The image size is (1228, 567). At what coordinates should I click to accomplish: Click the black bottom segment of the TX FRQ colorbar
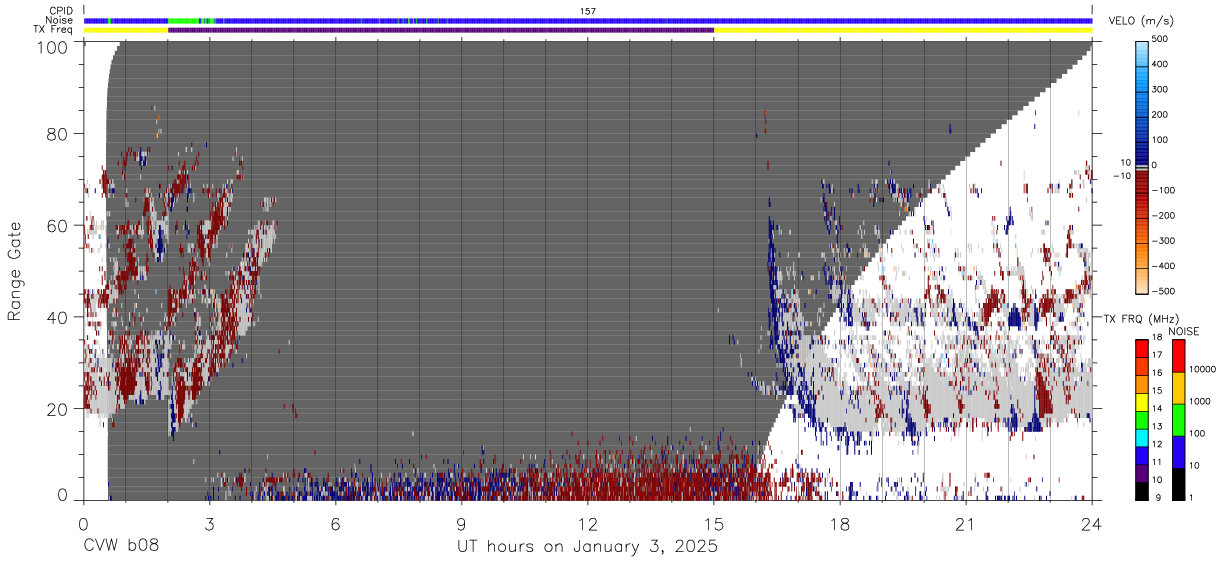1142,492
